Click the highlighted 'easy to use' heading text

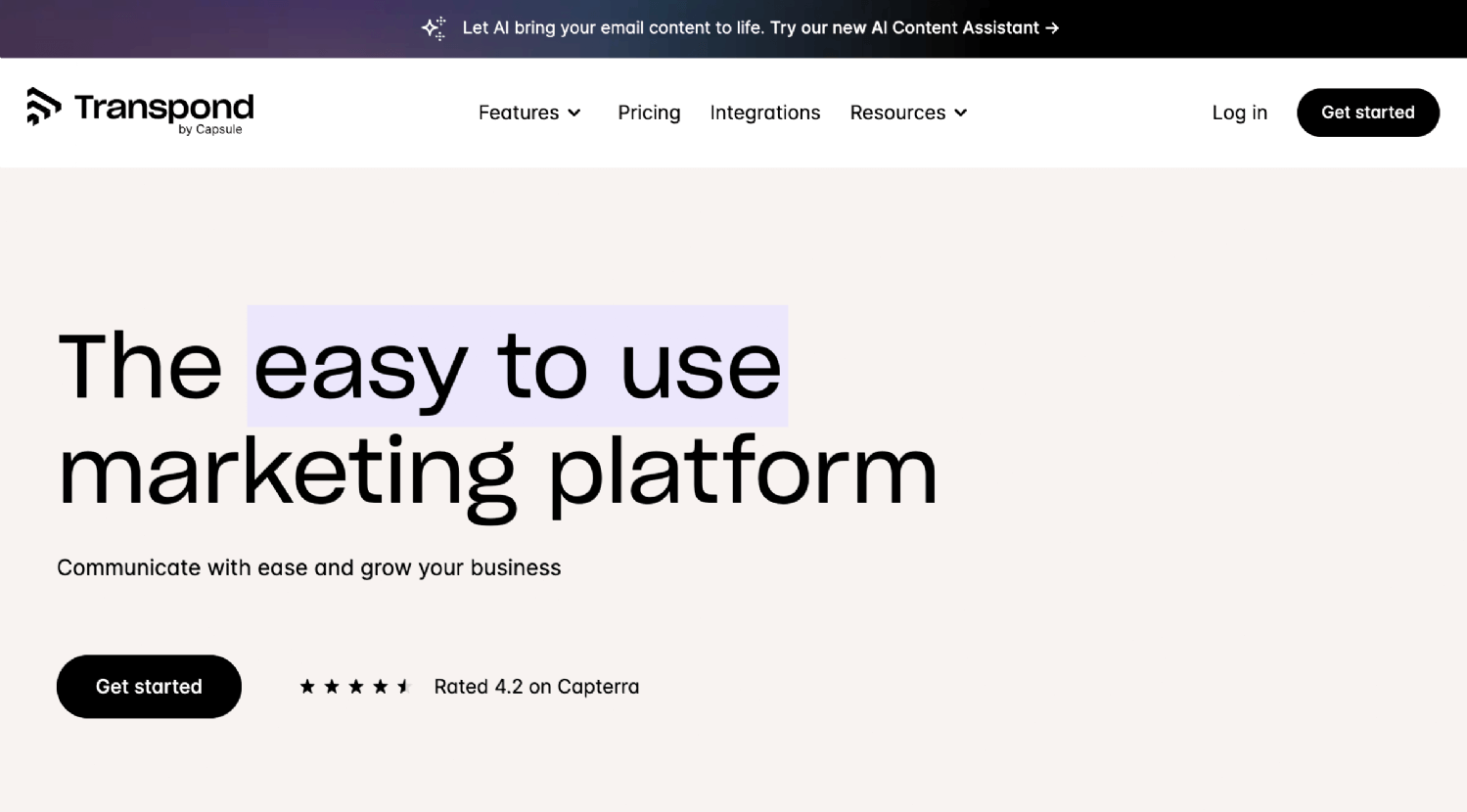[518, 366]
